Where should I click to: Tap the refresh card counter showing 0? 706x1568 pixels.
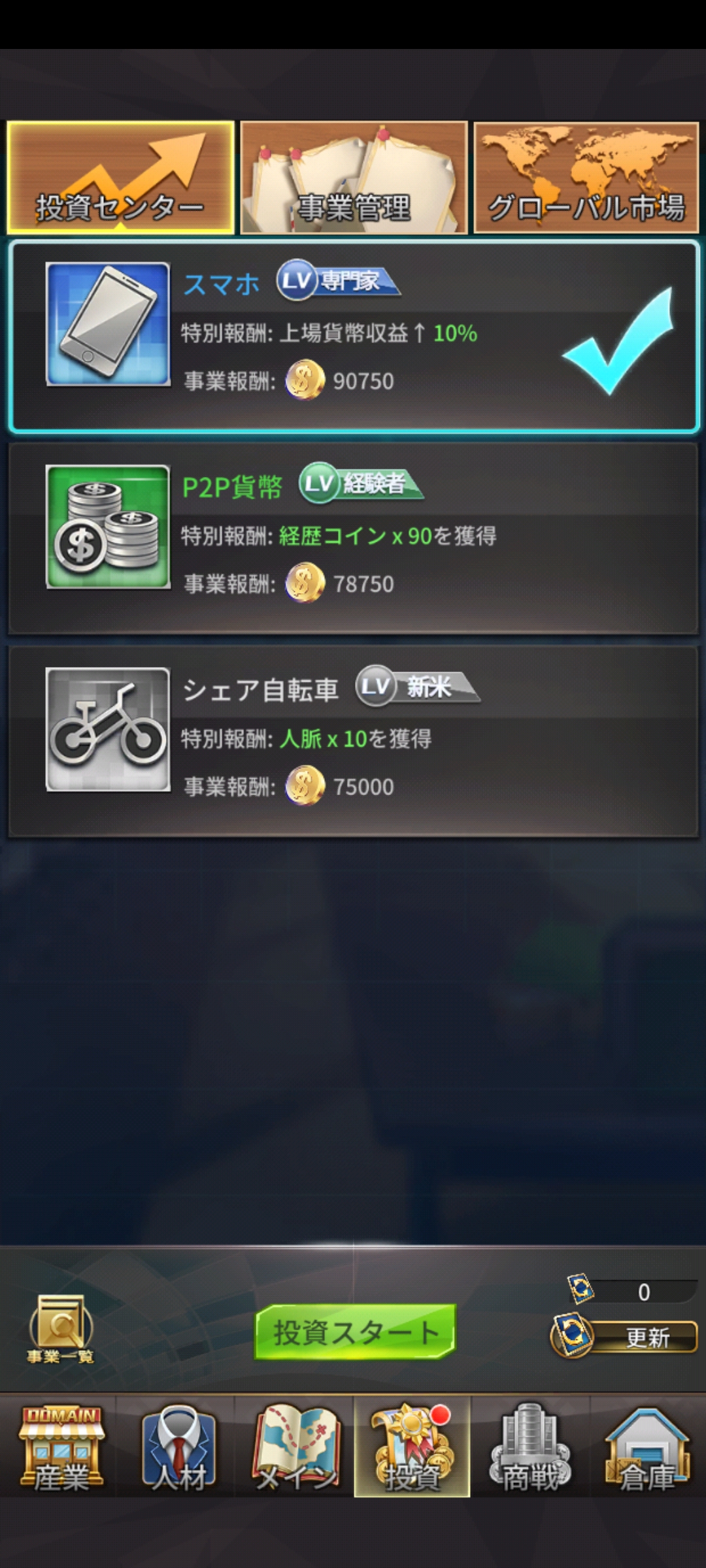coord(631,1291)
